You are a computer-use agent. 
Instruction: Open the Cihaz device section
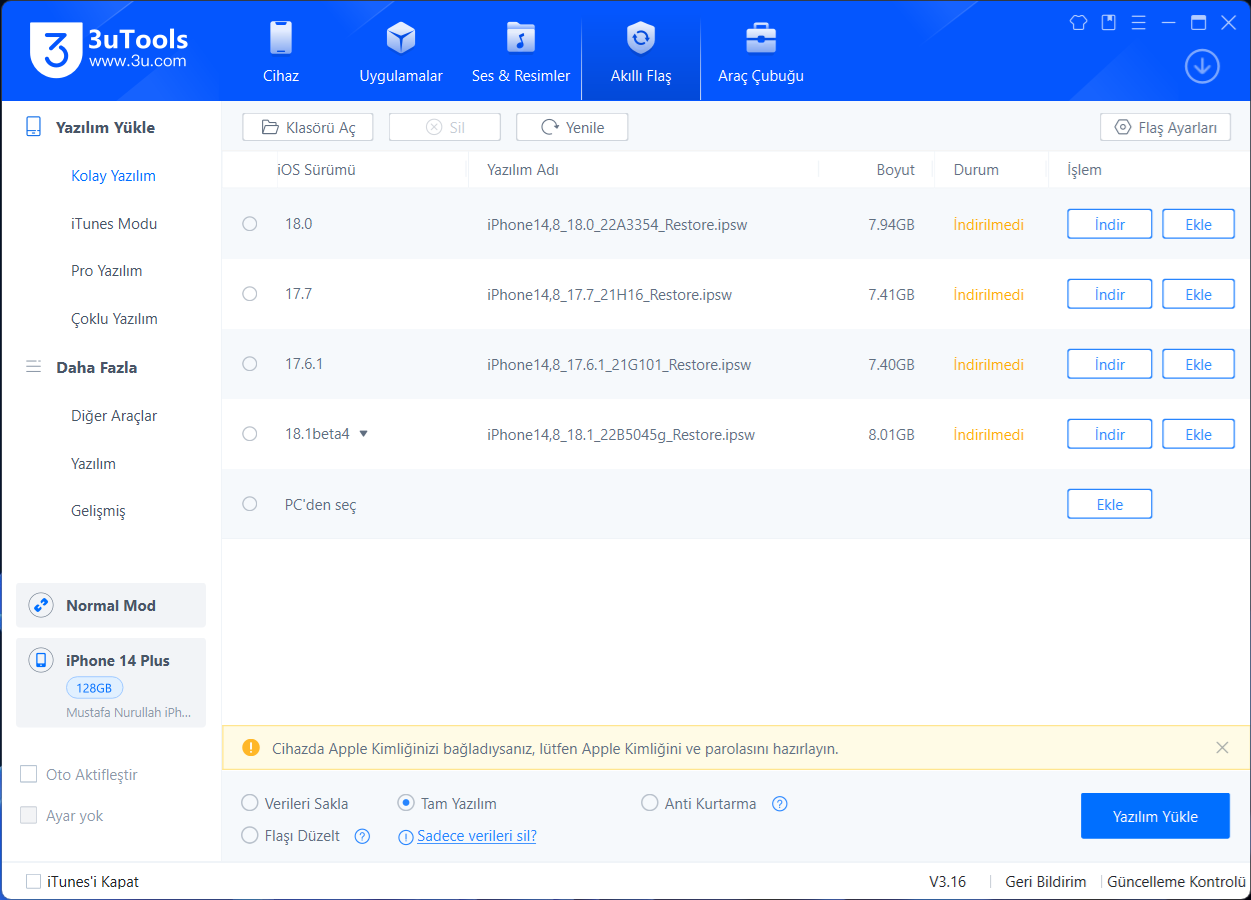pos(281,52)
